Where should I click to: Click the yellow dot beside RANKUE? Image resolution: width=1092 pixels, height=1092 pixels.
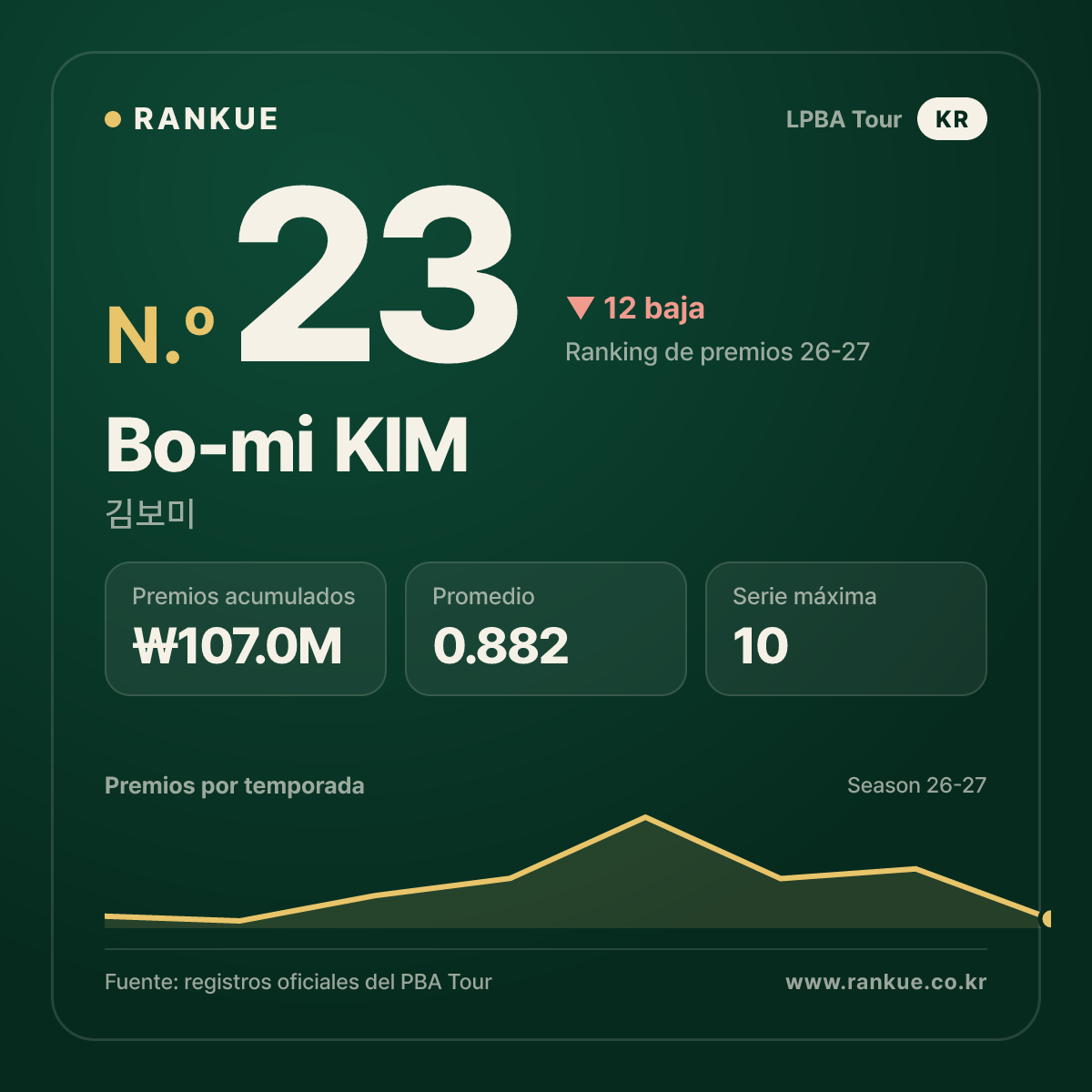pos(113,119)
